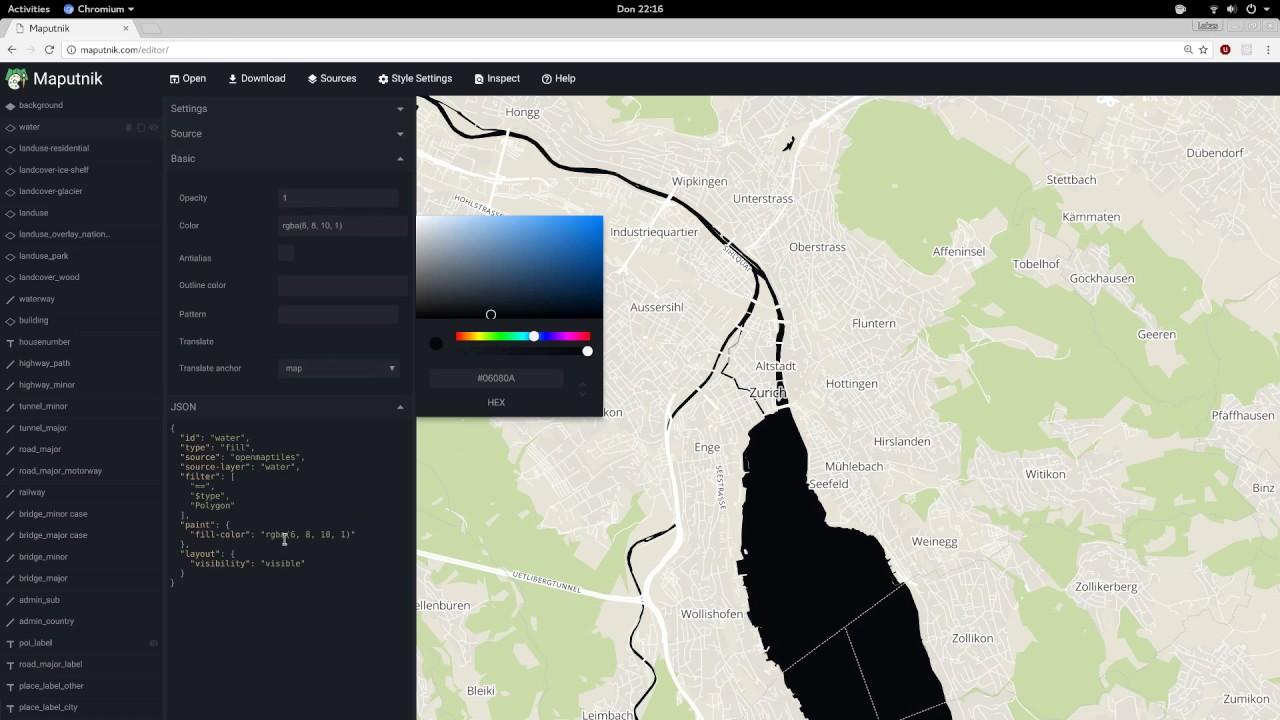Select the road_major_motorway layer

82,471
